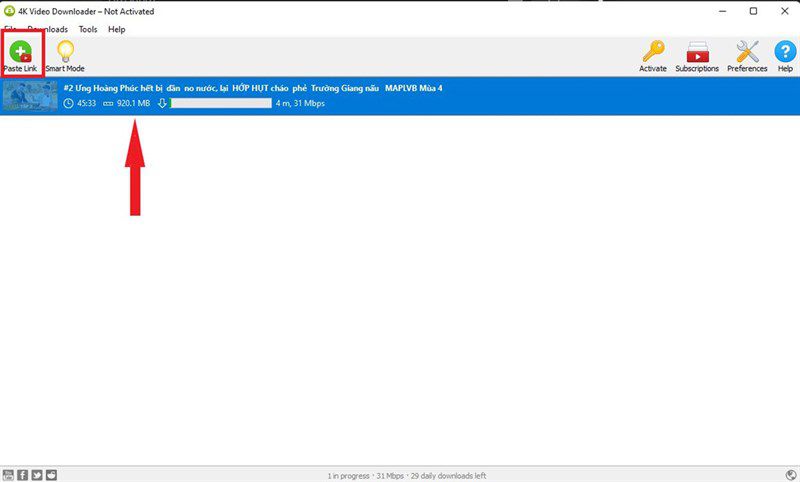Viewport: 800px width, 482px height.
Task: Open Preferences tools icon
Action: click(x=747, y=52)
